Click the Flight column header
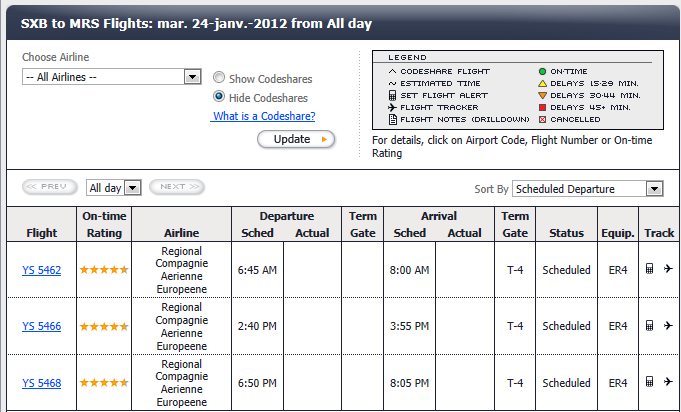Viewport: 681px width, 412px height. (x=42, y=233)
